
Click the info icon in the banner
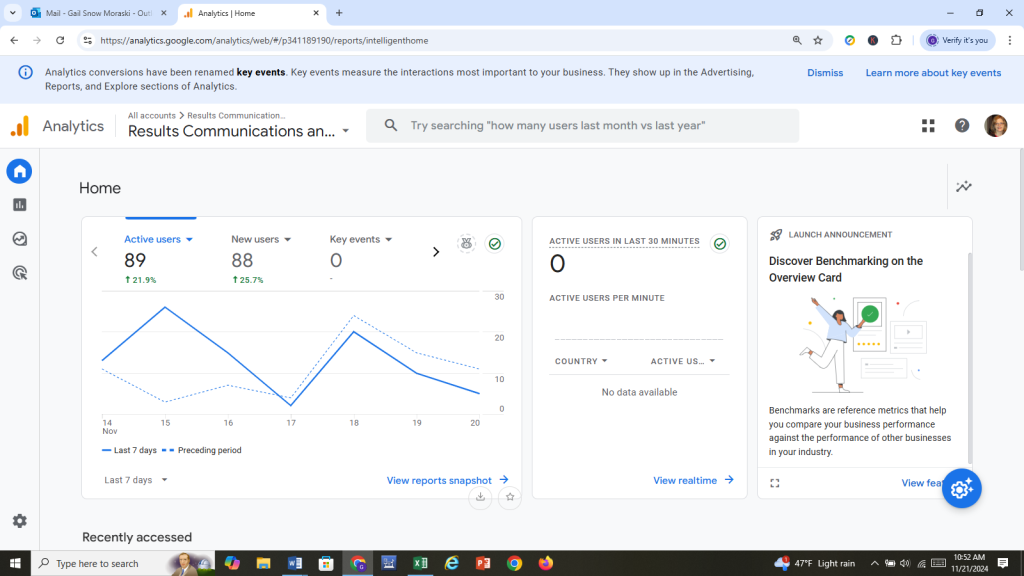(x=25, y=72)
